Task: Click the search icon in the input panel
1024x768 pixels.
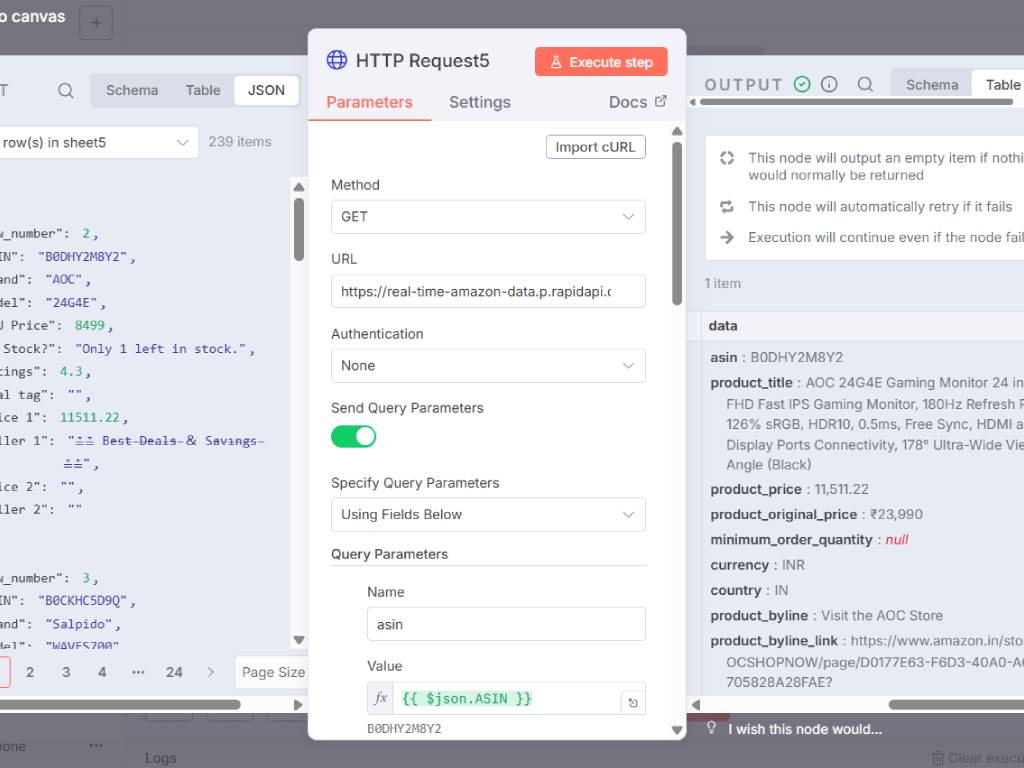Action: (65, 90)
